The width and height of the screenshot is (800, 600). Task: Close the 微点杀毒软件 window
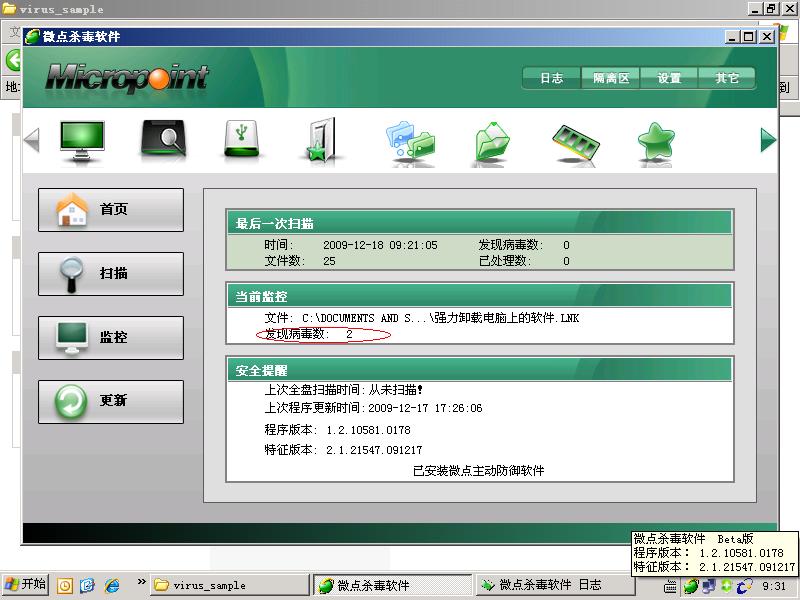click(767, 37)
